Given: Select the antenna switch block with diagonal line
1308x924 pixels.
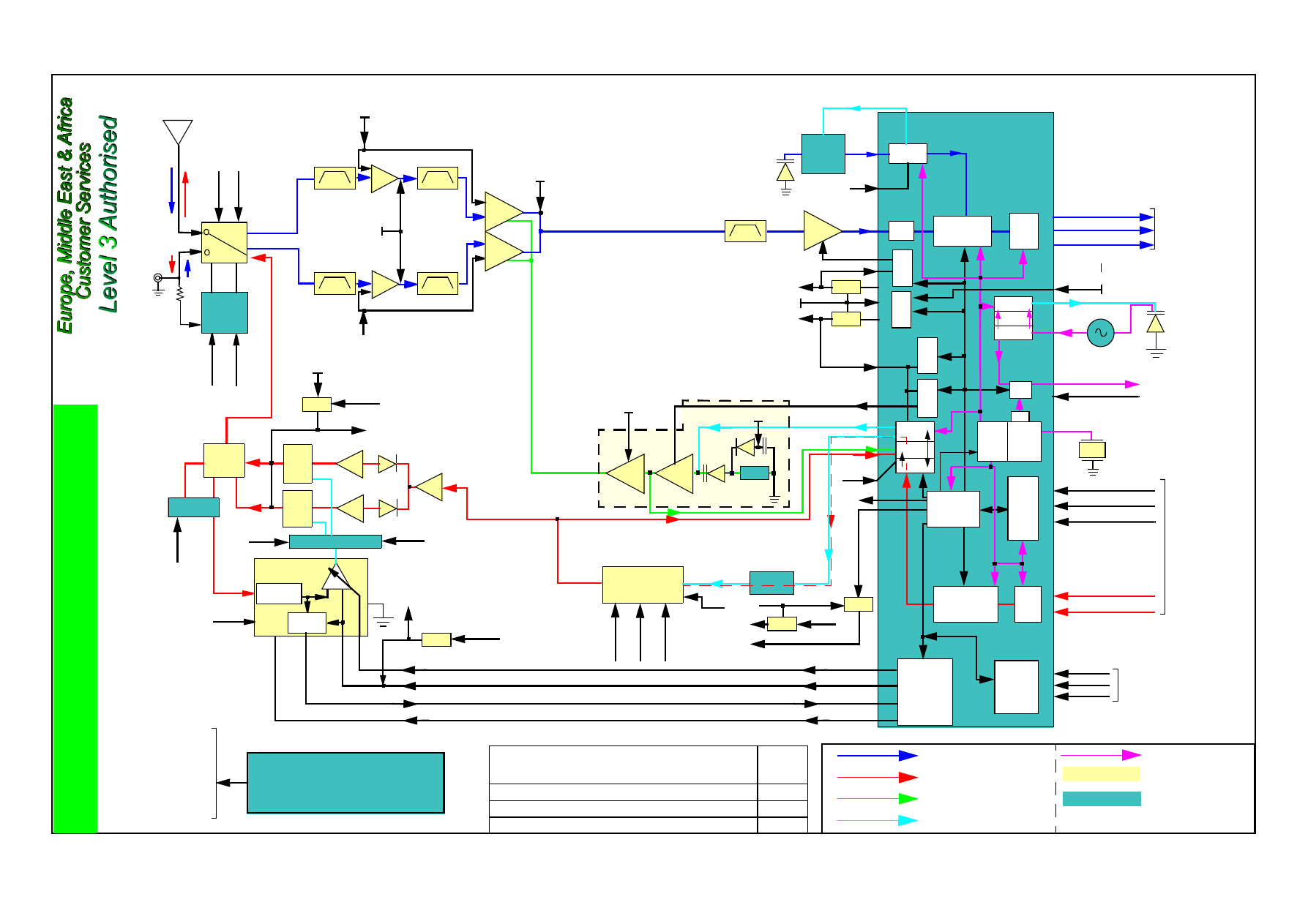Looking at the screenshot, I should tap(224, 242).
